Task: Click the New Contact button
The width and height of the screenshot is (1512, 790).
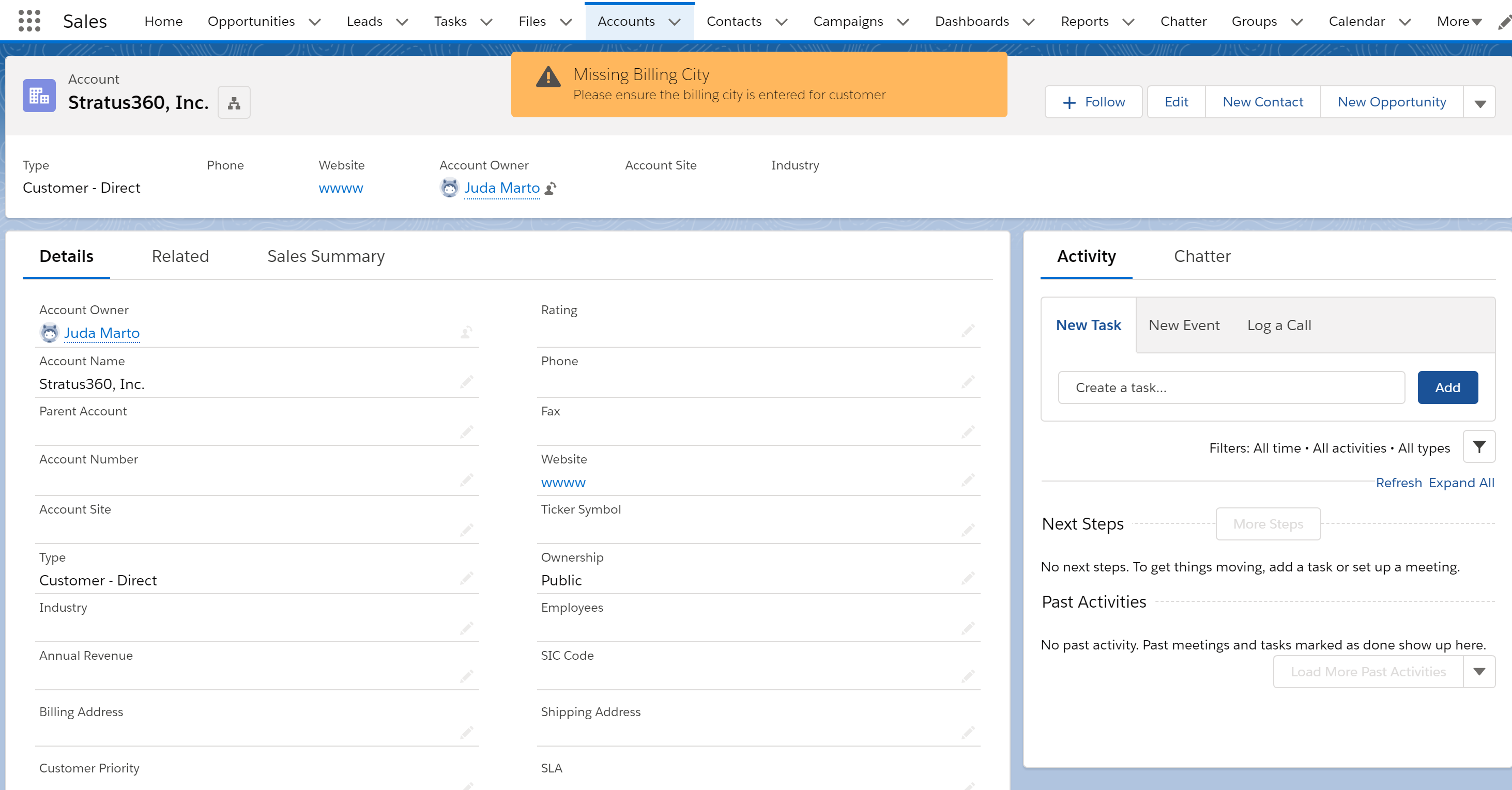Action: 1262,102
